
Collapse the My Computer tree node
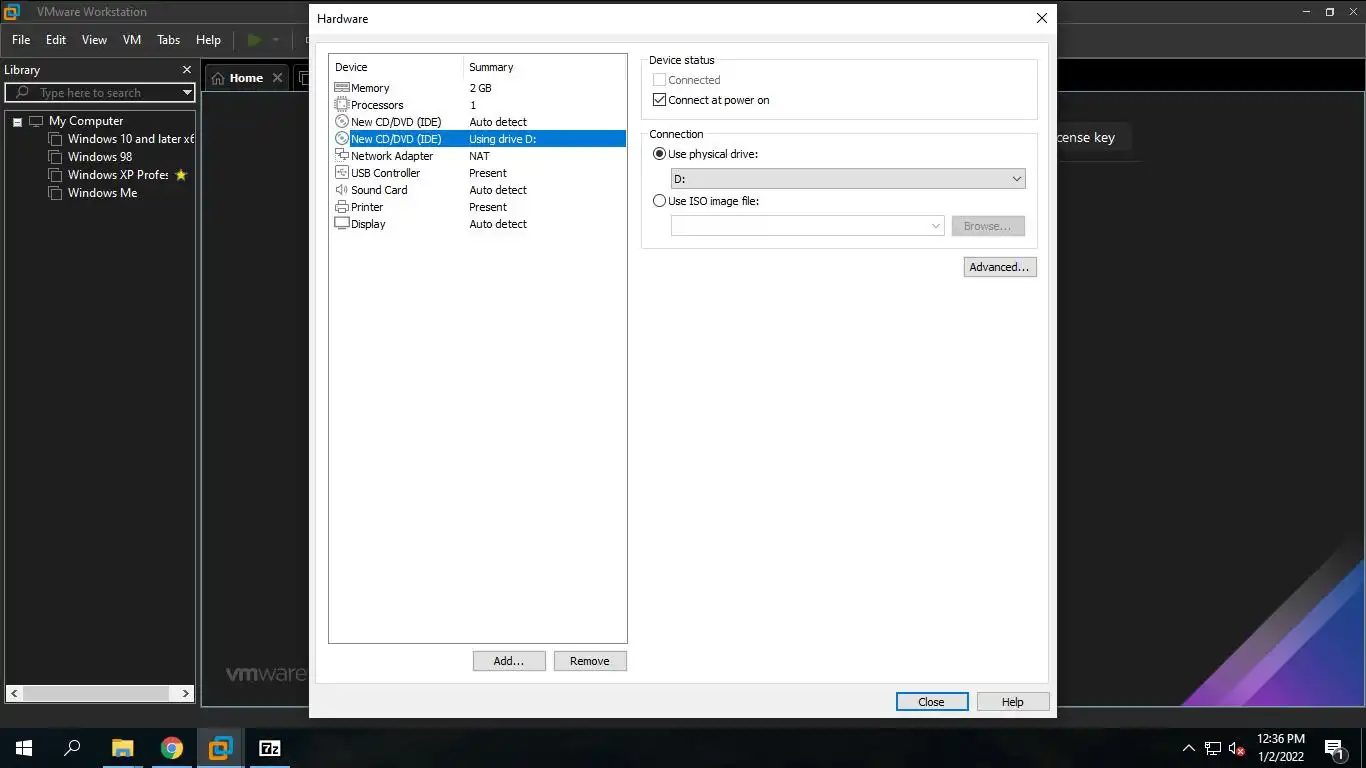pos(17,122)
